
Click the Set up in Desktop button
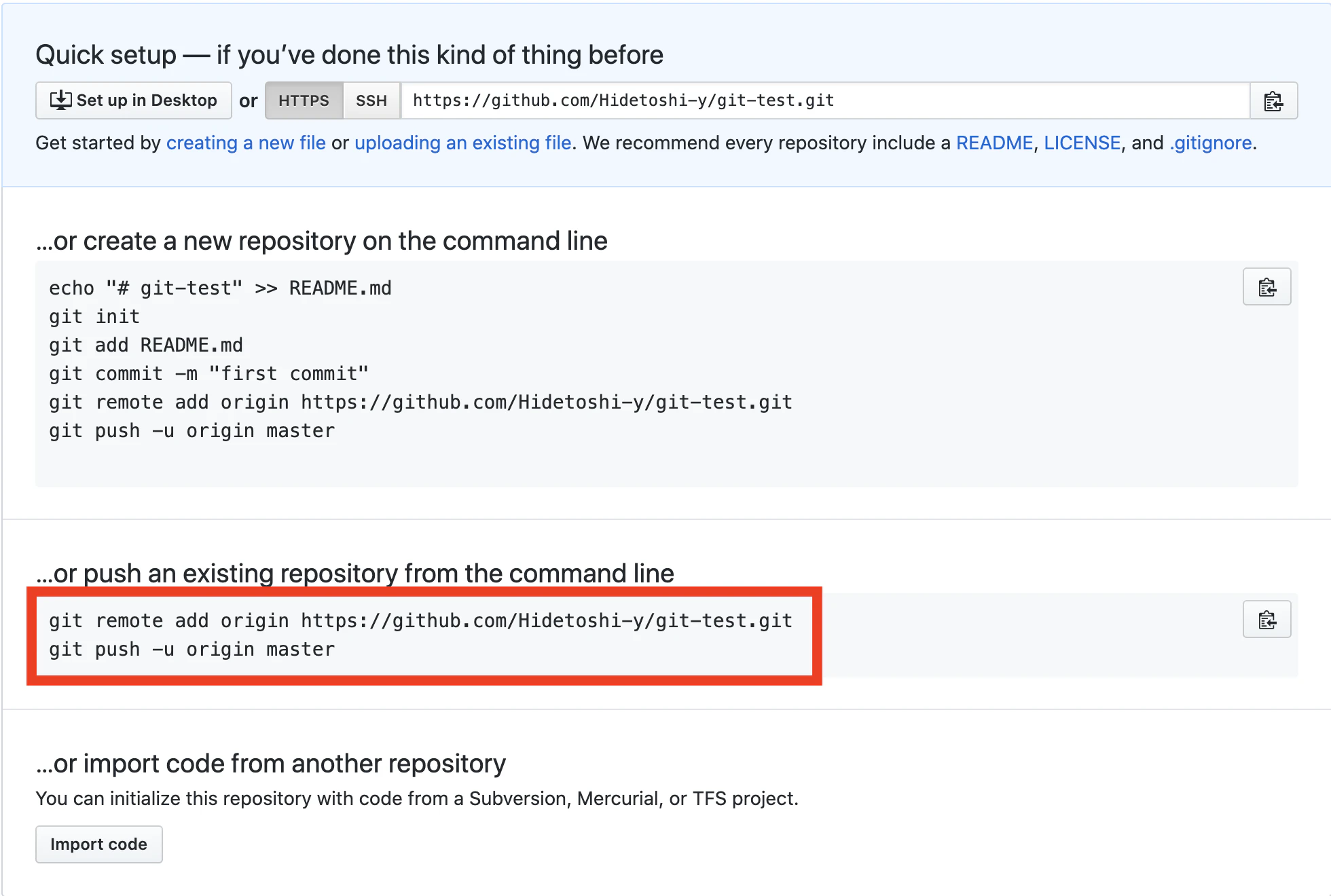[x=134, y=100]
